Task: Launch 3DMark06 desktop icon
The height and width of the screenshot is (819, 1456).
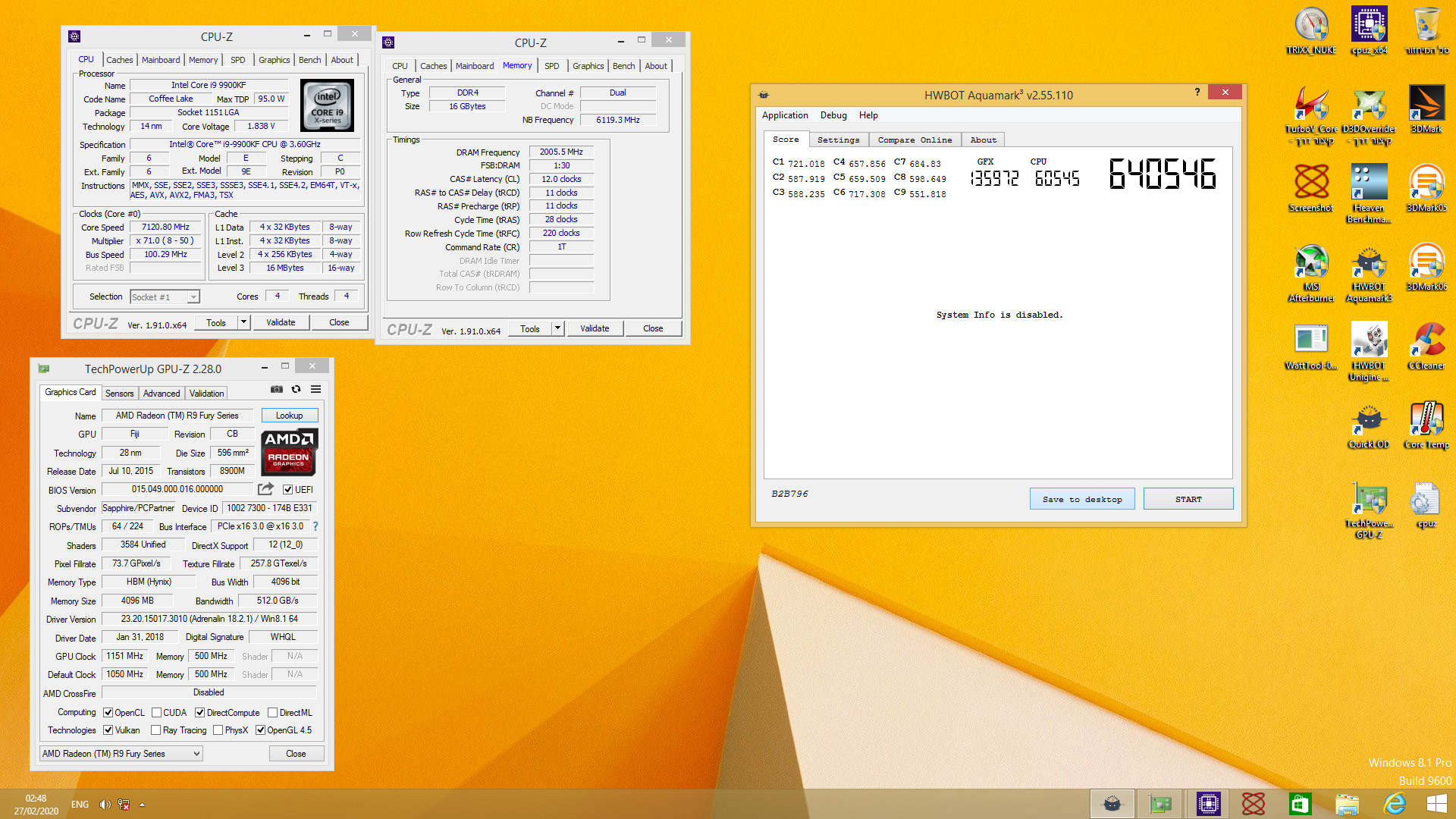Action: tap(1426, 267)
